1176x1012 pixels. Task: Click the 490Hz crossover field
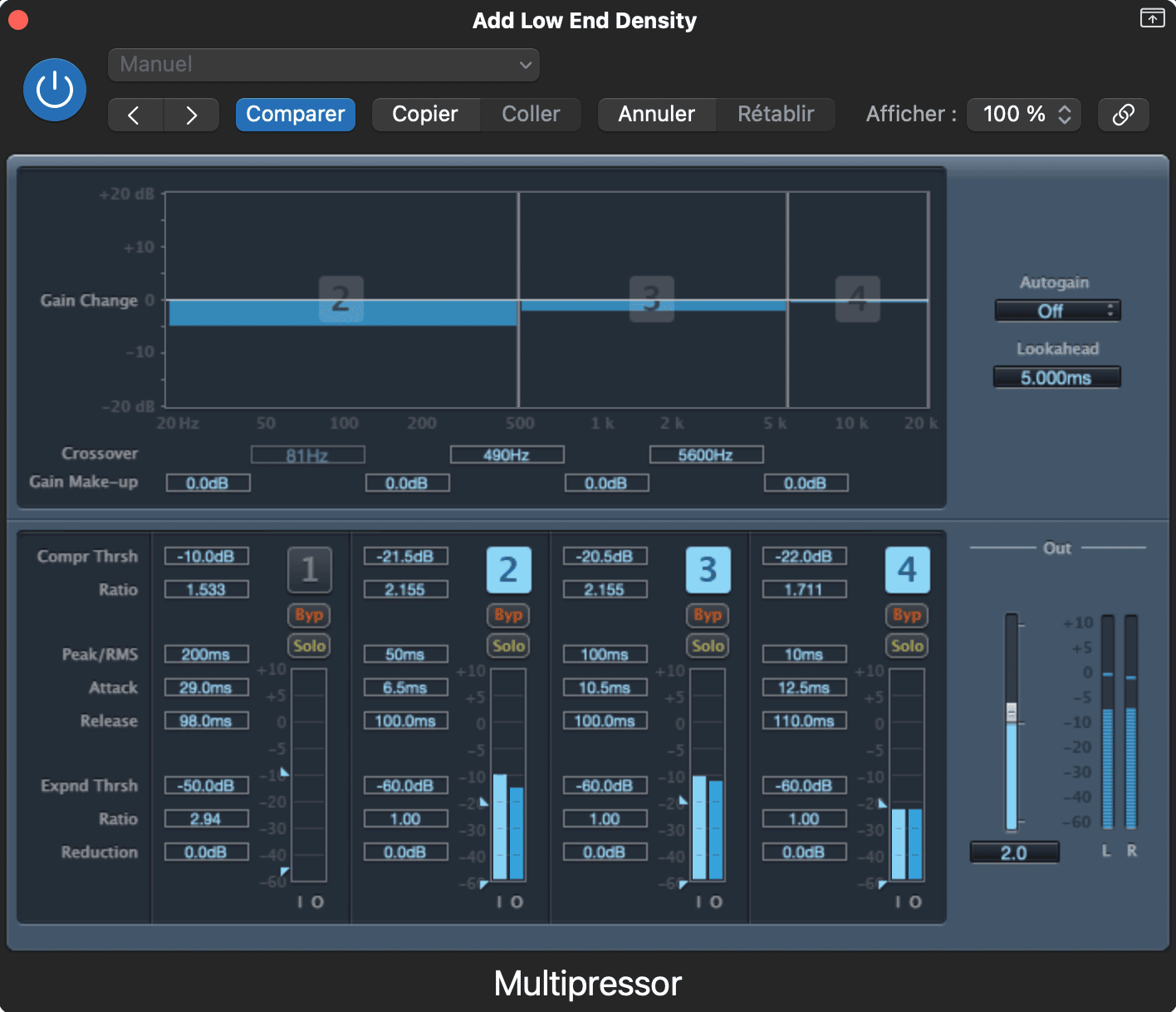point(507,454)
